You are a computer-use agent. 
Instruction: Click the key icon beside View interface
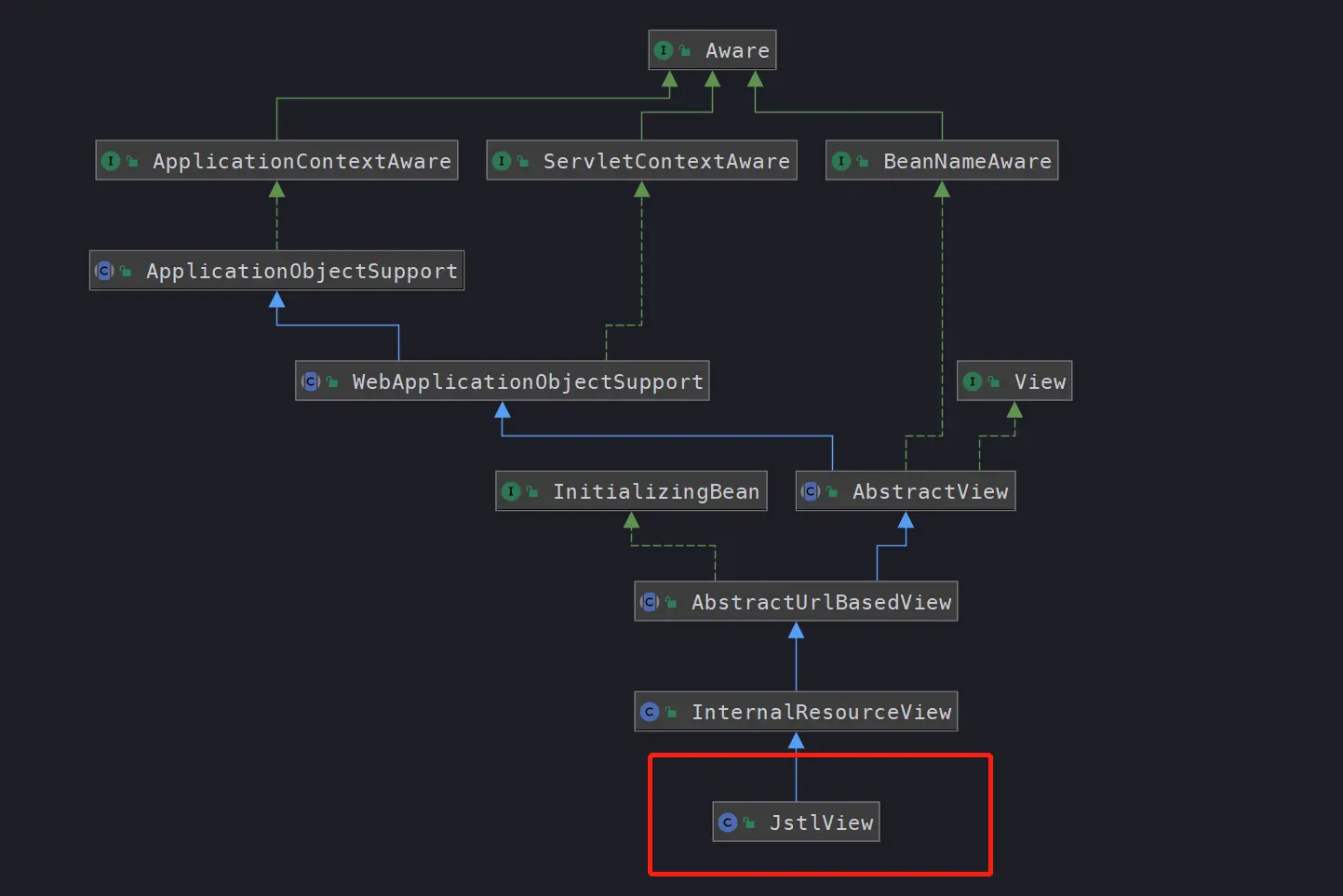click(x=994, y=381)
